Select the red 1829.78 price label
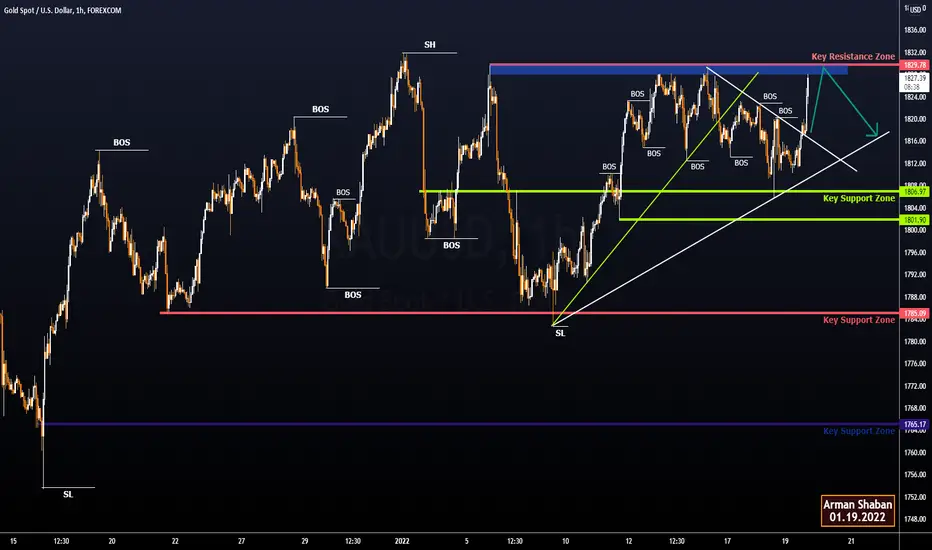Viewport: 932px width, 550px height. [915, 65]
